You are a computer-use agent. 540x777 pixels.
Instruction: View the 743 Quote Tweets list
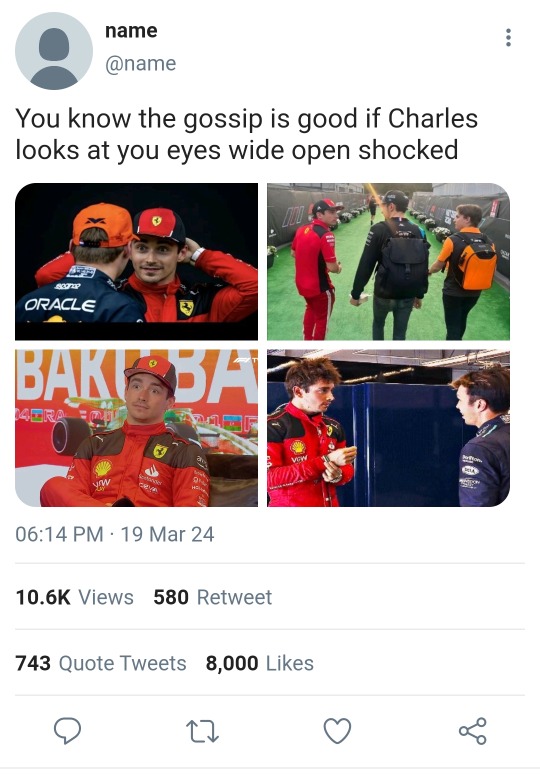[x=101, y=663]
